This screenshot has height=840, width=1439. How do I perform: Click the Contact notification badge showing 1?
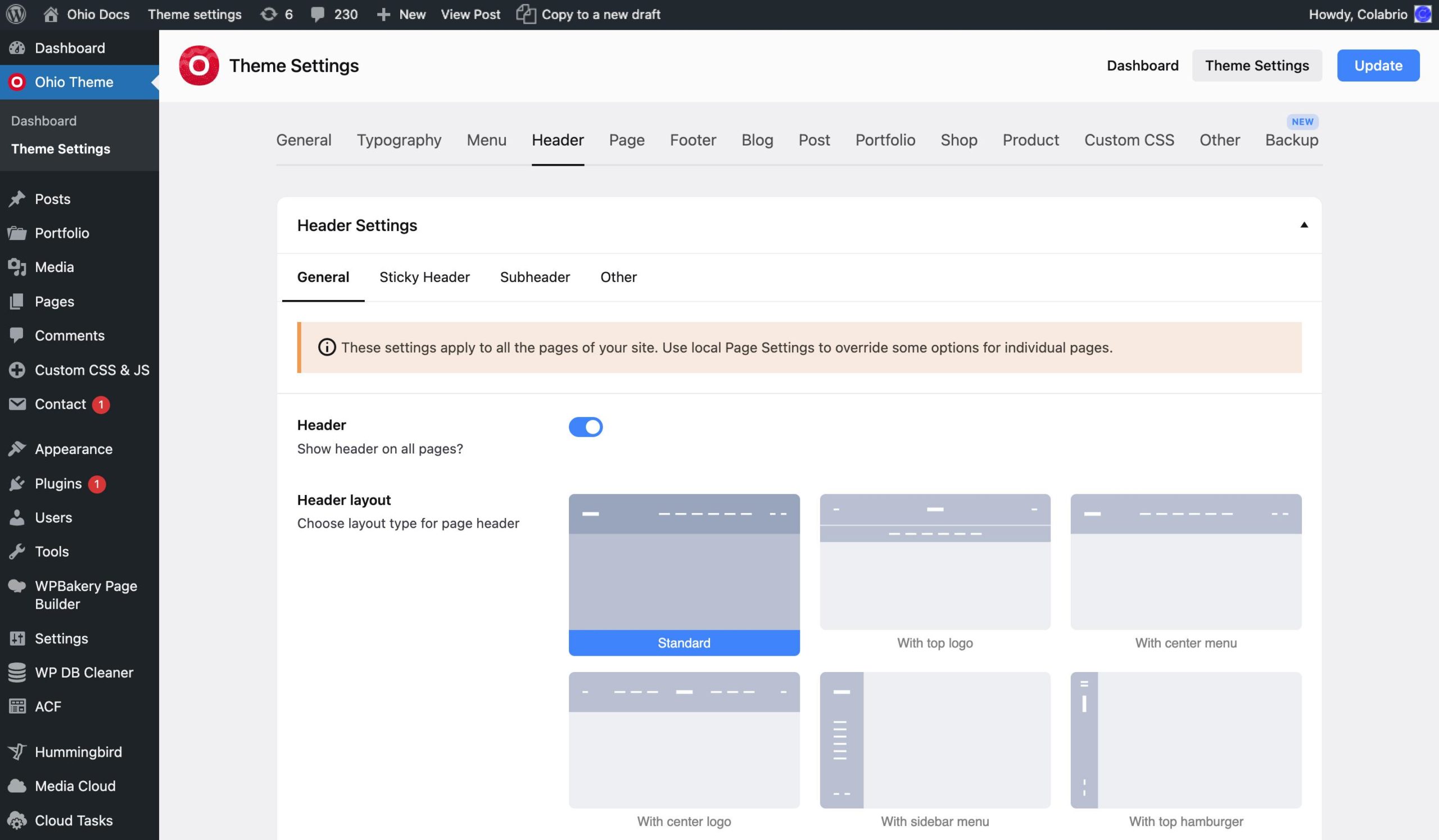[x=101, y=405]
